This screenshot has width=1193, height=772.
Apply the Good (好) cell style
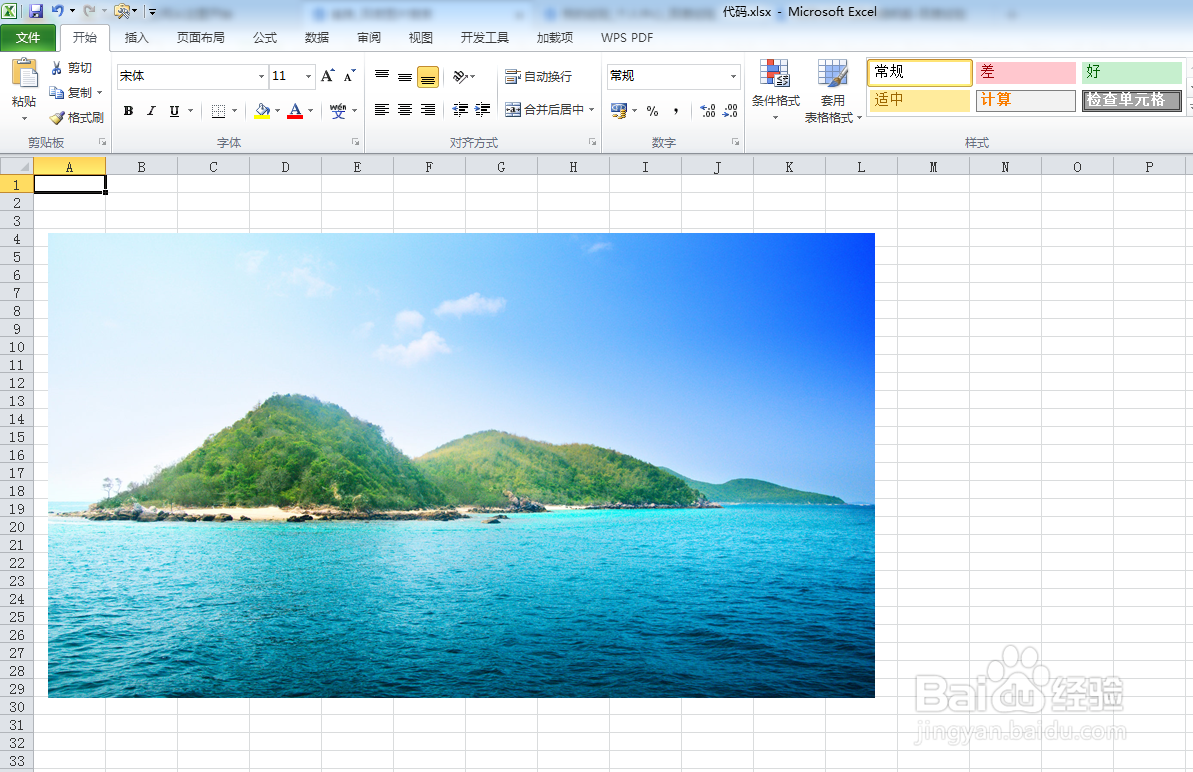[1131, 72]
